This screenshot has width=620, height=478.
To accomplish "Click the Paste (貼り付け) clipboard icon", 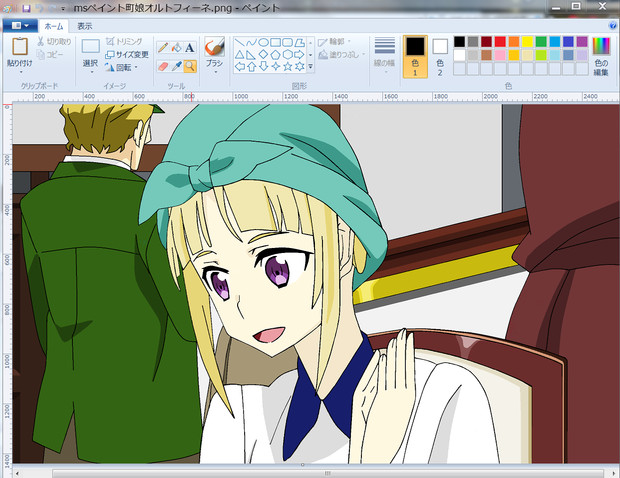I will [20, 47].
